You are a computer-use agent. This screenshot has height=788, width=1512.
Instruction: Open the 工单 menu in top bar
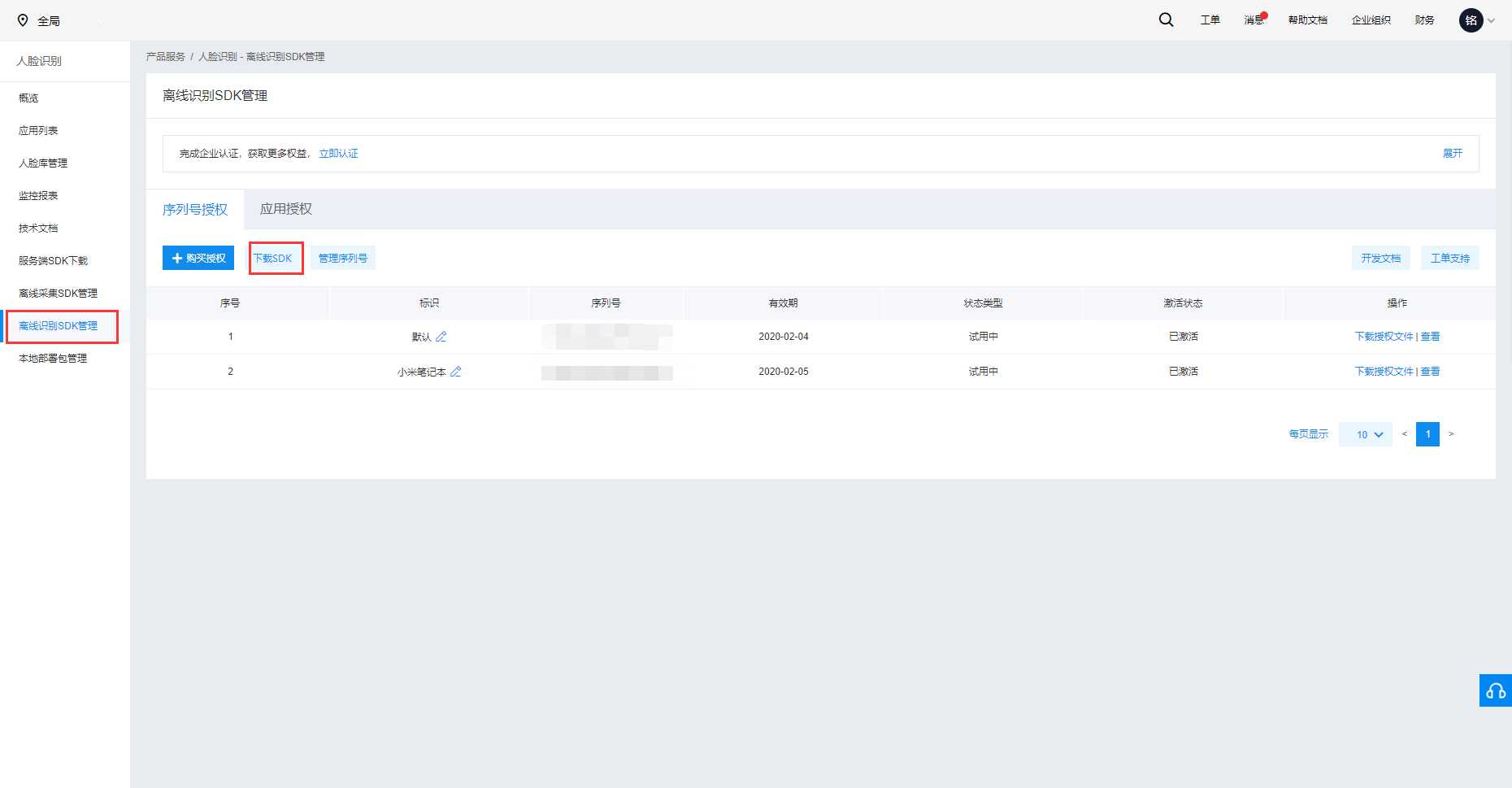tap(1210, 20)
